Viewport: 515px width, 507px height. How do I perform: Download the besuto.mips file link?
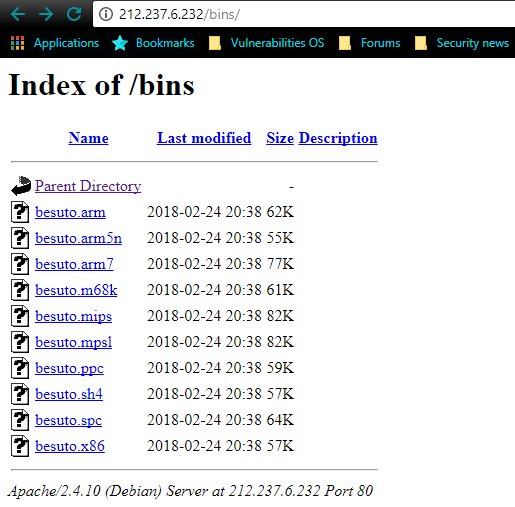click(x=74, y=316)
